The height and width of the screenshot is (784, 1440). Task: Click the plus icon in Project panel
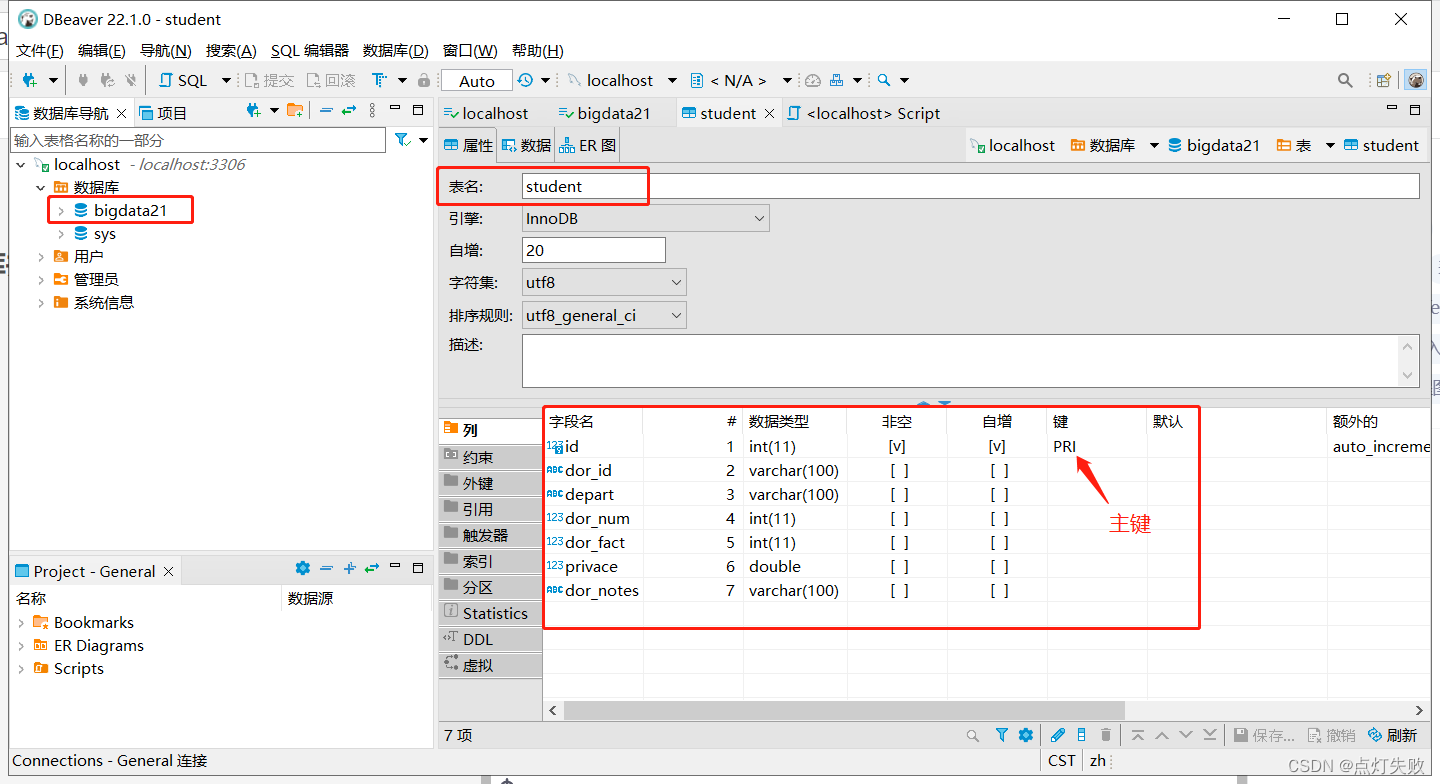[349, 568]
